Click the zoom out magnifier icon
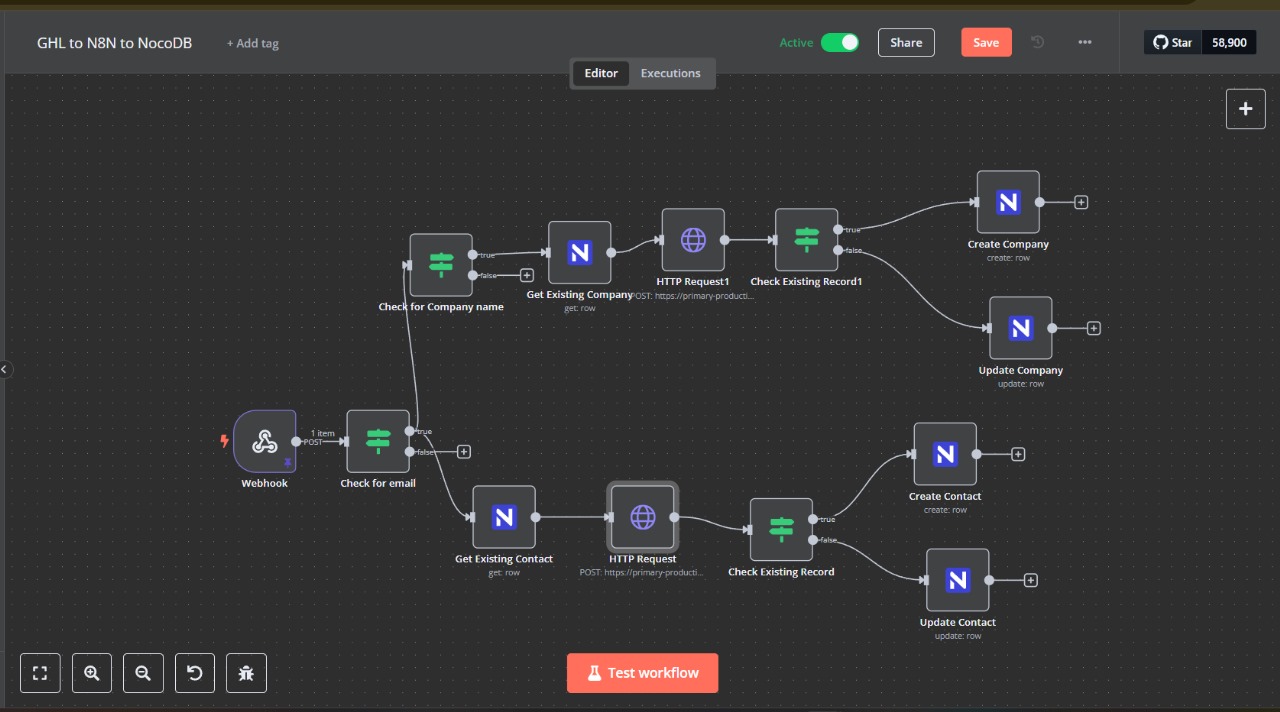This screenshot has height=712, width=1280. (143, 673)
